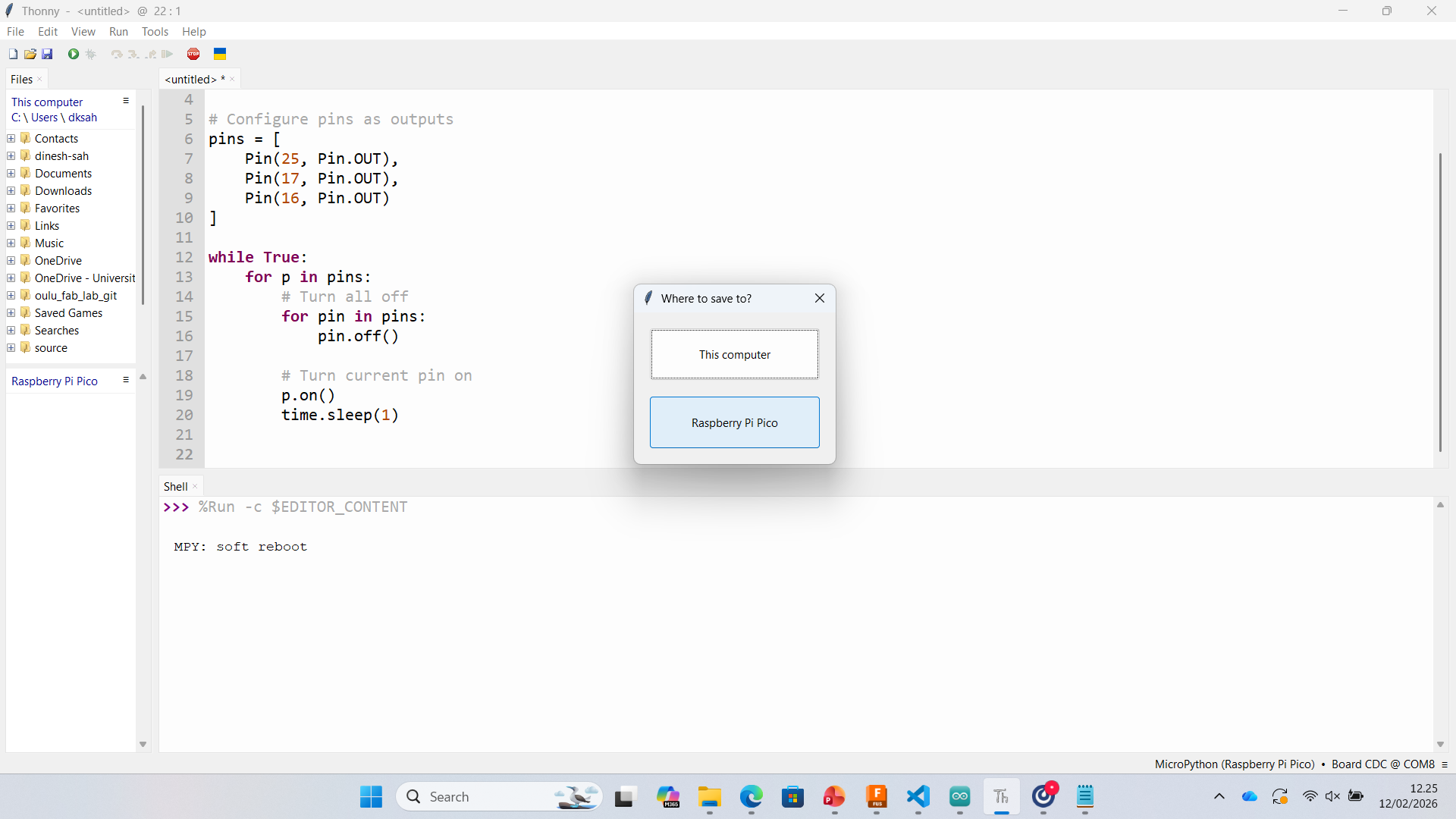Screen dimensions: 1456x819
Task: Click the Debug bug icon
Action: coord(91,54)
